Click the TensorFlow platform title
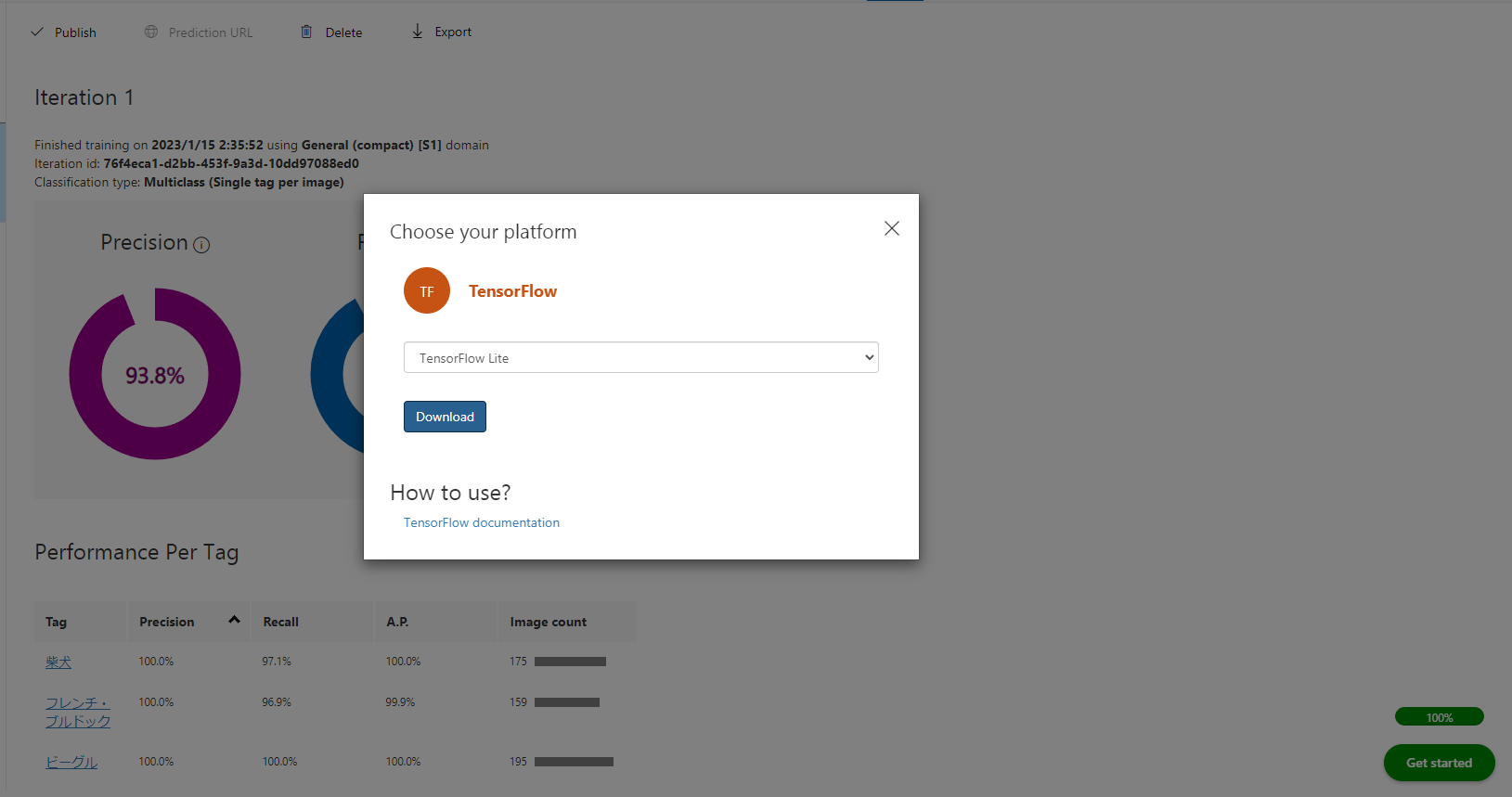This screenshot has width=1512, height=797. click(x=512, y=290)
